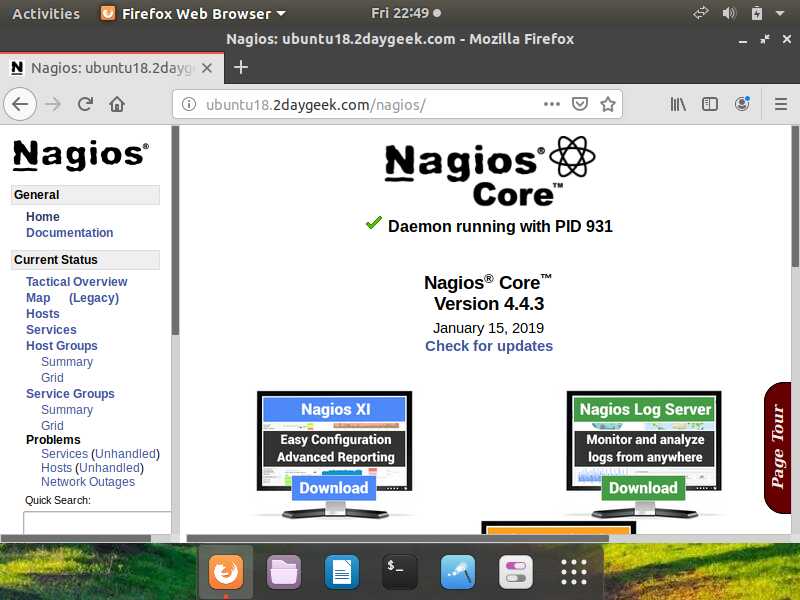This screenshot has height=600, width=800.
Task: Open the status Map link
Action: (x=38, y=298)
